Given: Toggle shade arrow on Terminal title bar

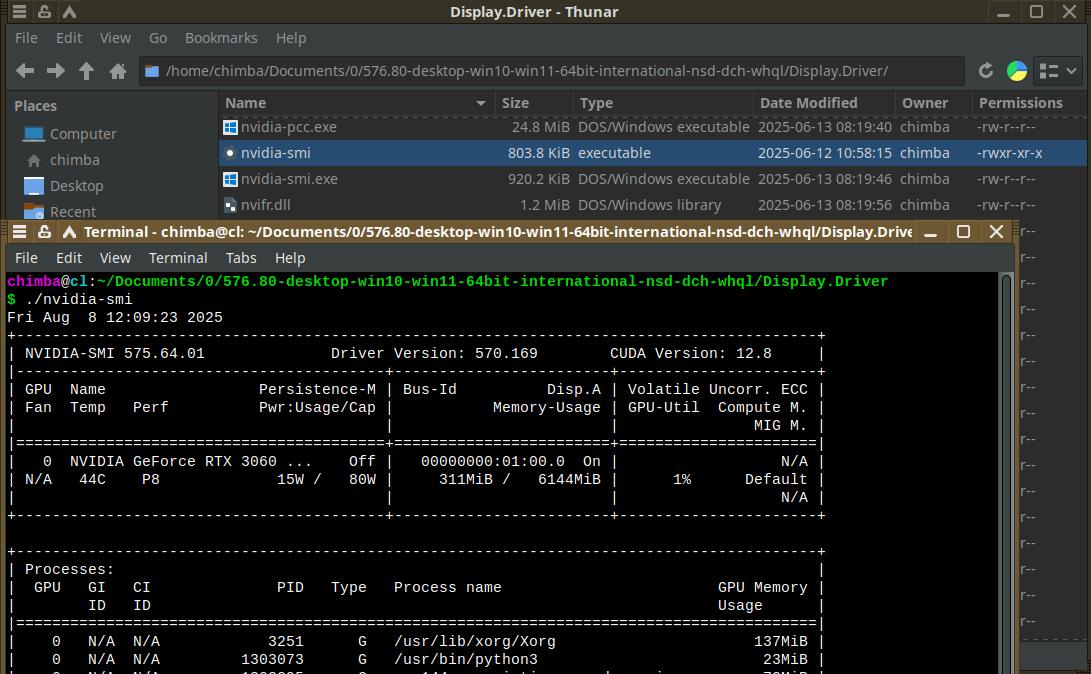Looking at the screenshot, I should point(69,232).
